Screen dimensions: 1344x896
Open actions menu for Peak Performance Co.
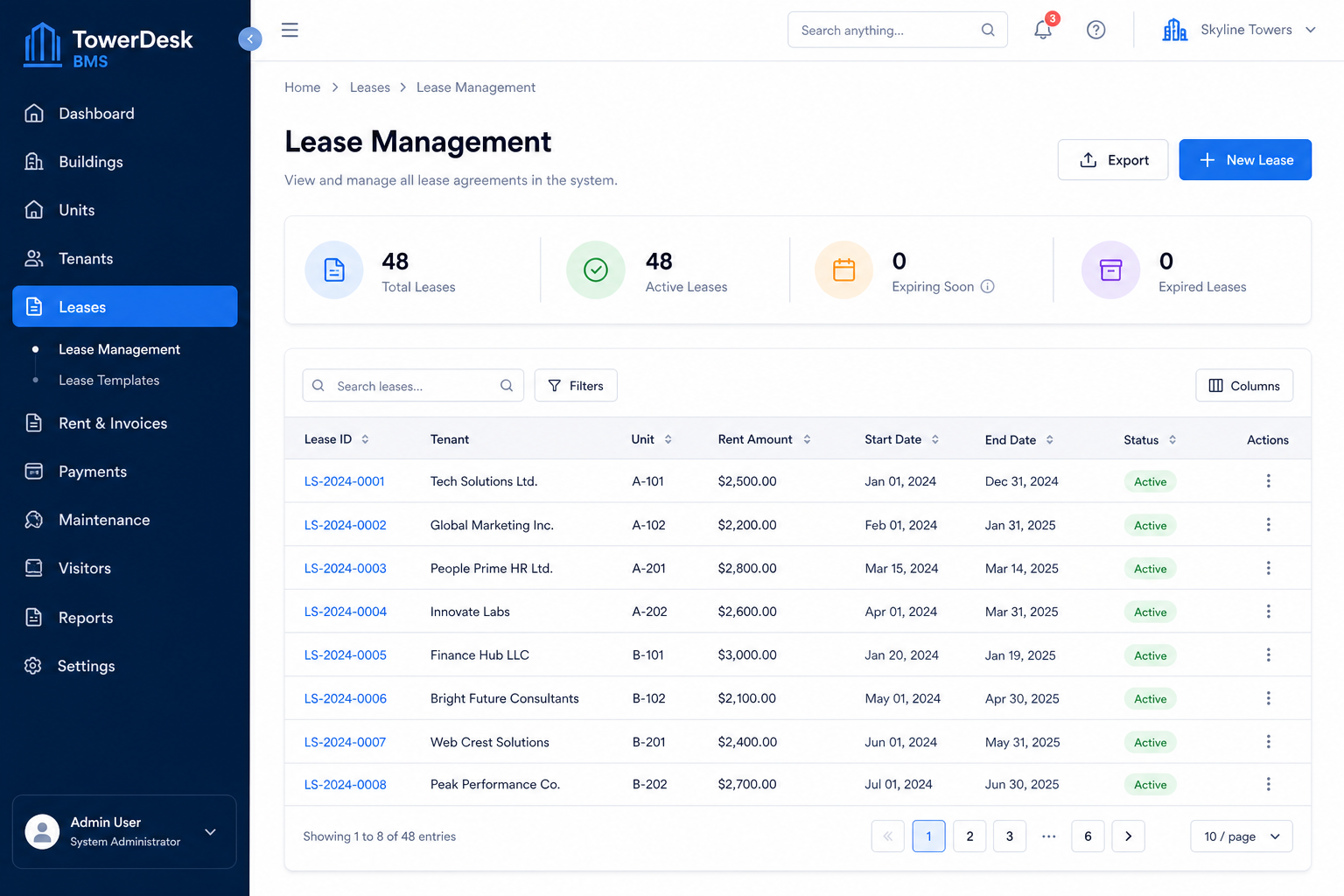point(1268,784)
